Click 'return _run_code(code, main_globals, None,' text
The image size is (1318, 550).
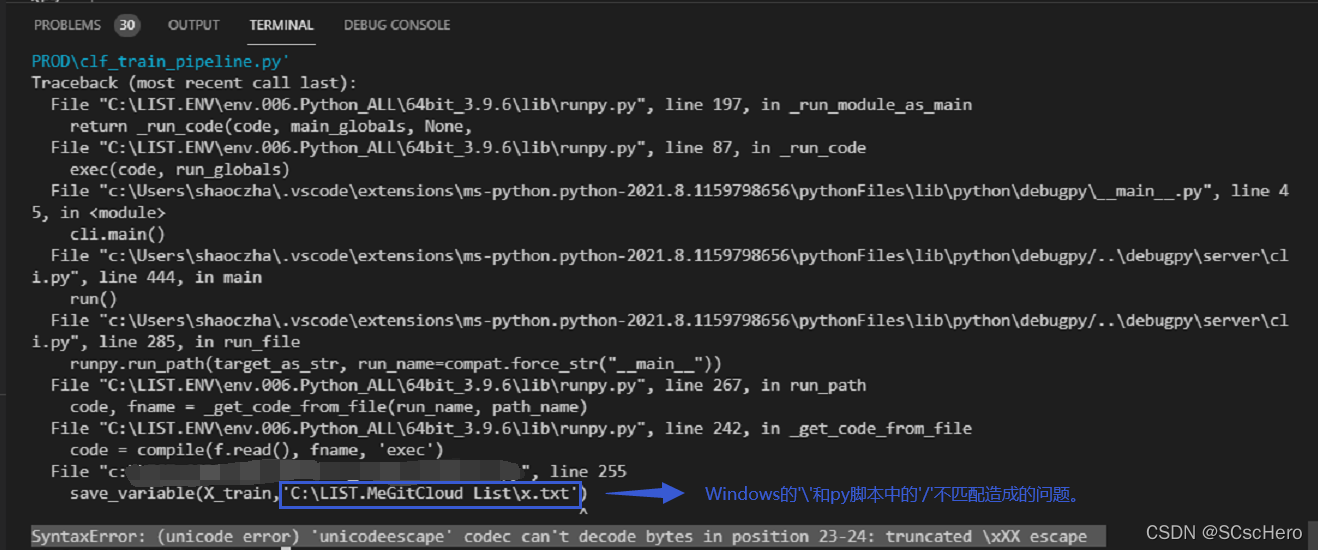click(x=270, y=126)
